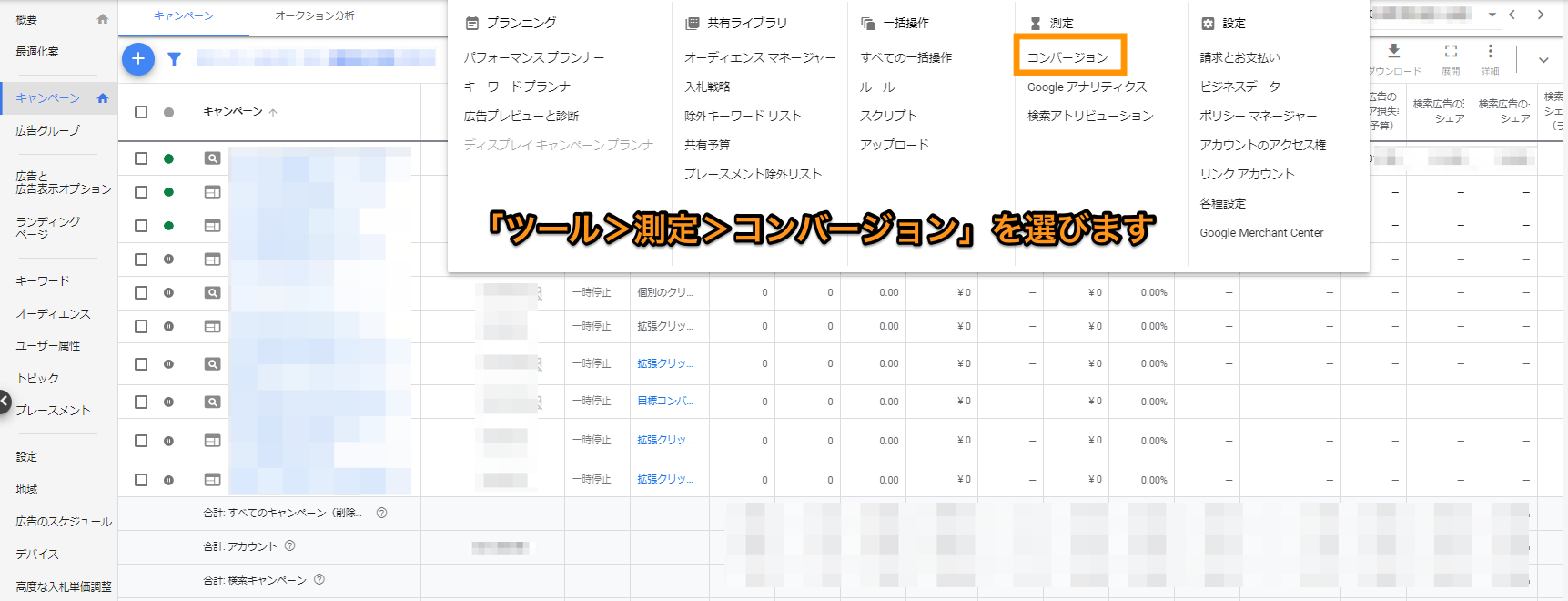This screenshot has height=601, width=1568.
Task: Click the 目標コンバ... bid strategy link
Action: coord(664,401)
